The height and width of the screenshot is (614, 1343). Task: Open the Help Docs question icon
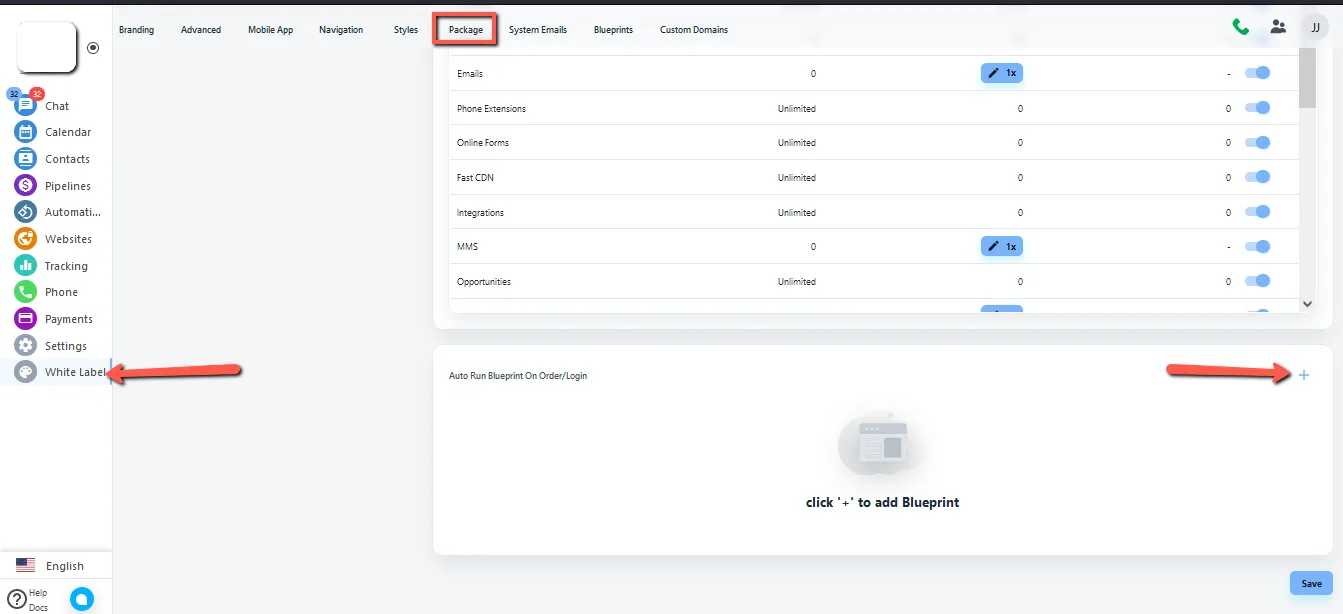[x=16, y=599]
